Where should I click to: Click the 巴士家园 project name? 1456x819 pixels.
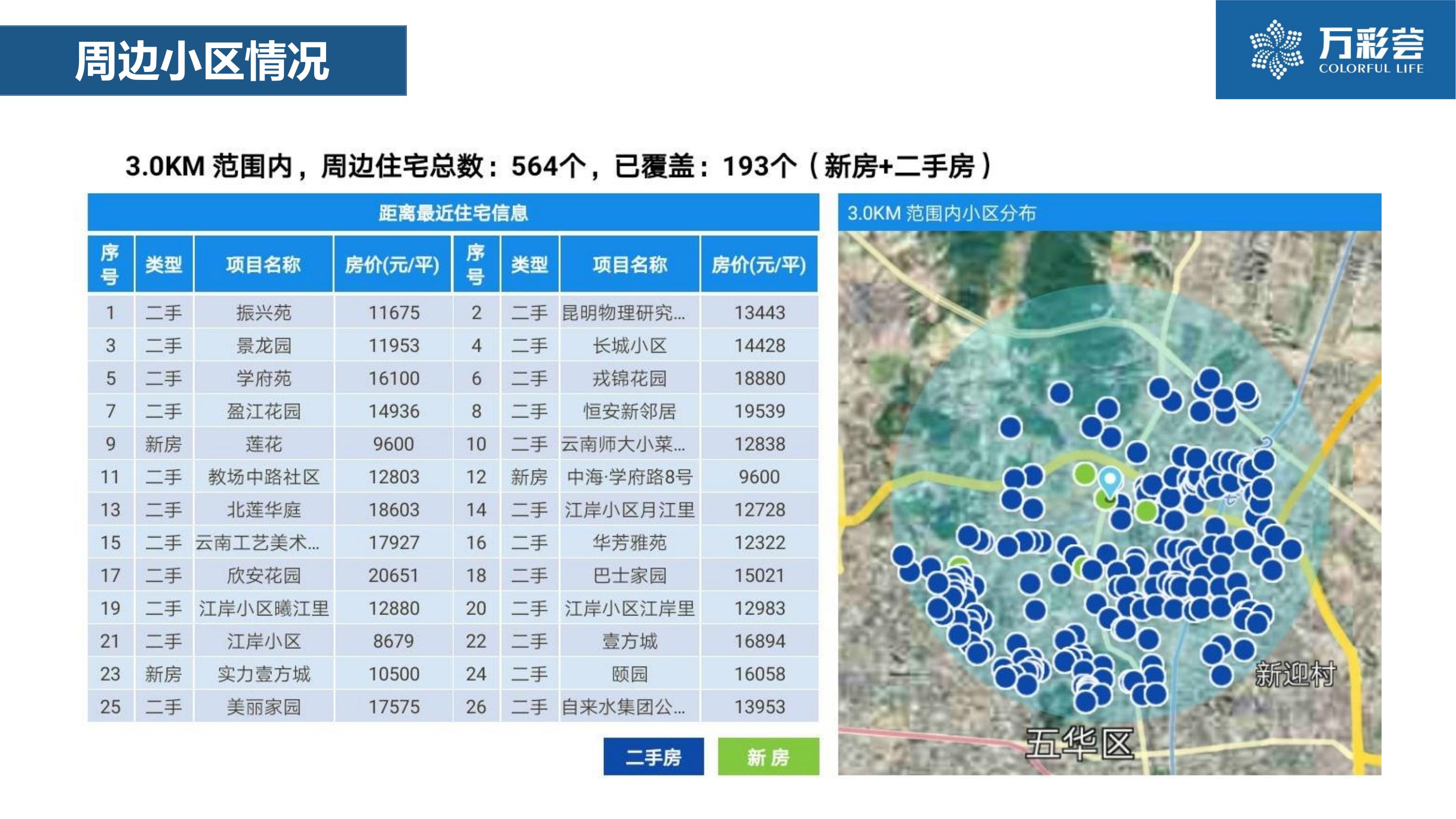pyautogui.click(x=629, y=575)
